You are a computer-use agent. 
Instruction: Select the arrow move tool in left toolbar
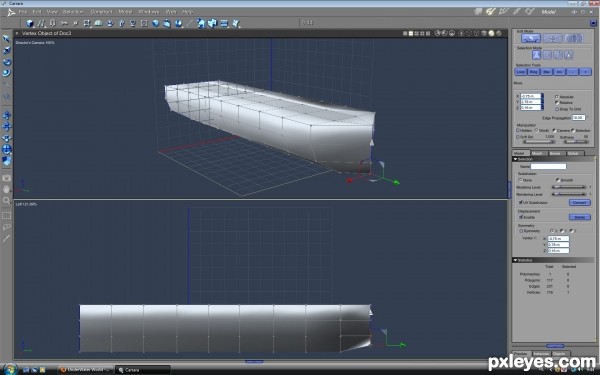tap(7, 39)
